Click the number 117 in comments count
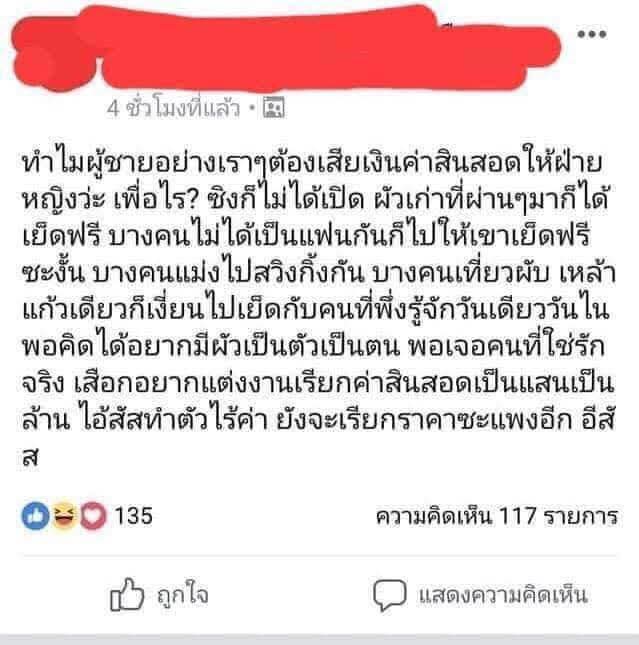 [517, 516]
